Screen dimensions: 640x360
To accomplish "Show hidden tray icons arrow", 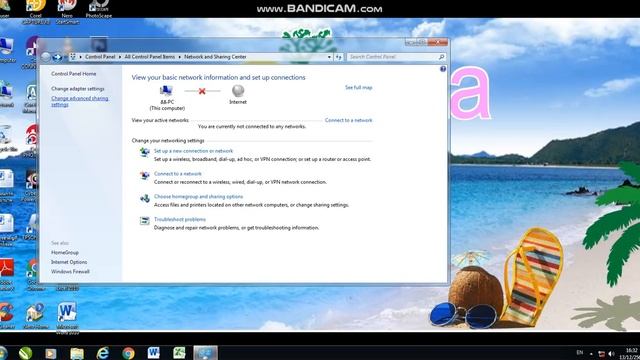I will [591, 354].
